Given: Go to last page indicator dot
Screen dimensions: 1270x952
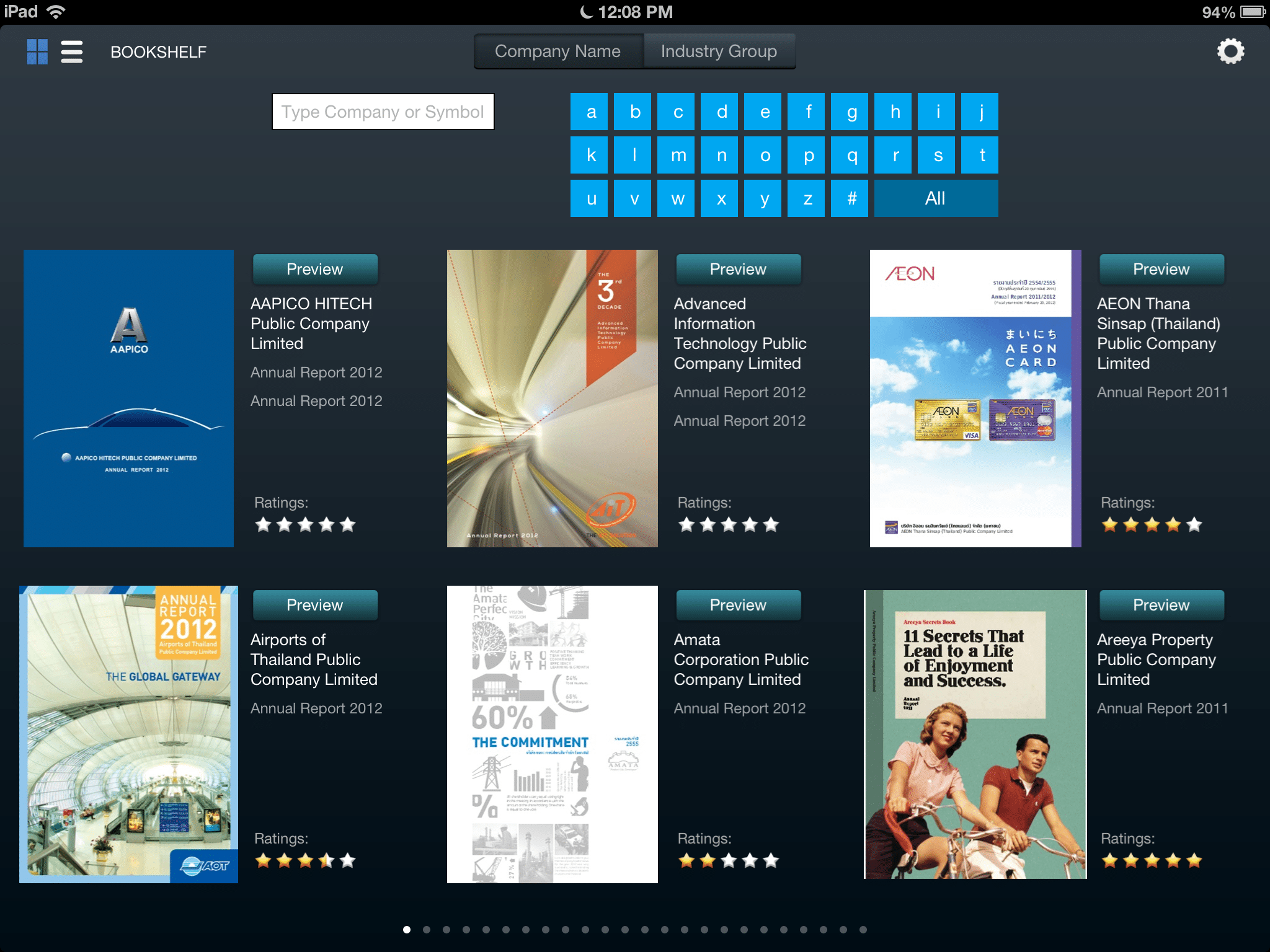Looking at the screenshot, I should coord(863,930).
